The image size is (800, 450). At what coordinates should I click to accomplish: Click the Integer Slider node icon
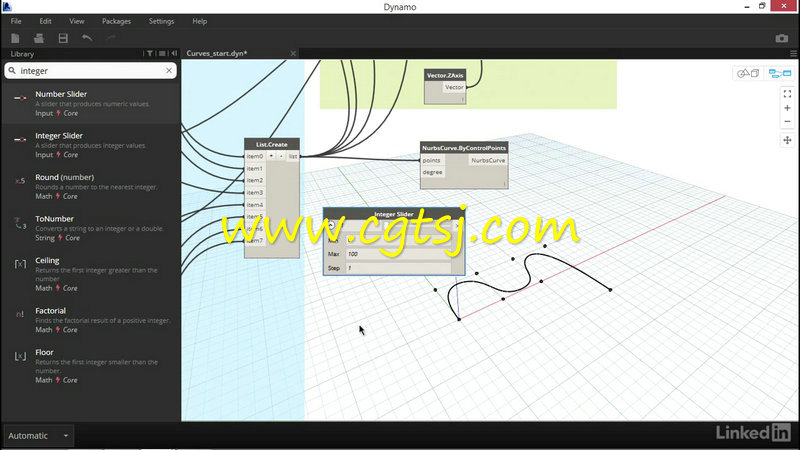point(20,139)
